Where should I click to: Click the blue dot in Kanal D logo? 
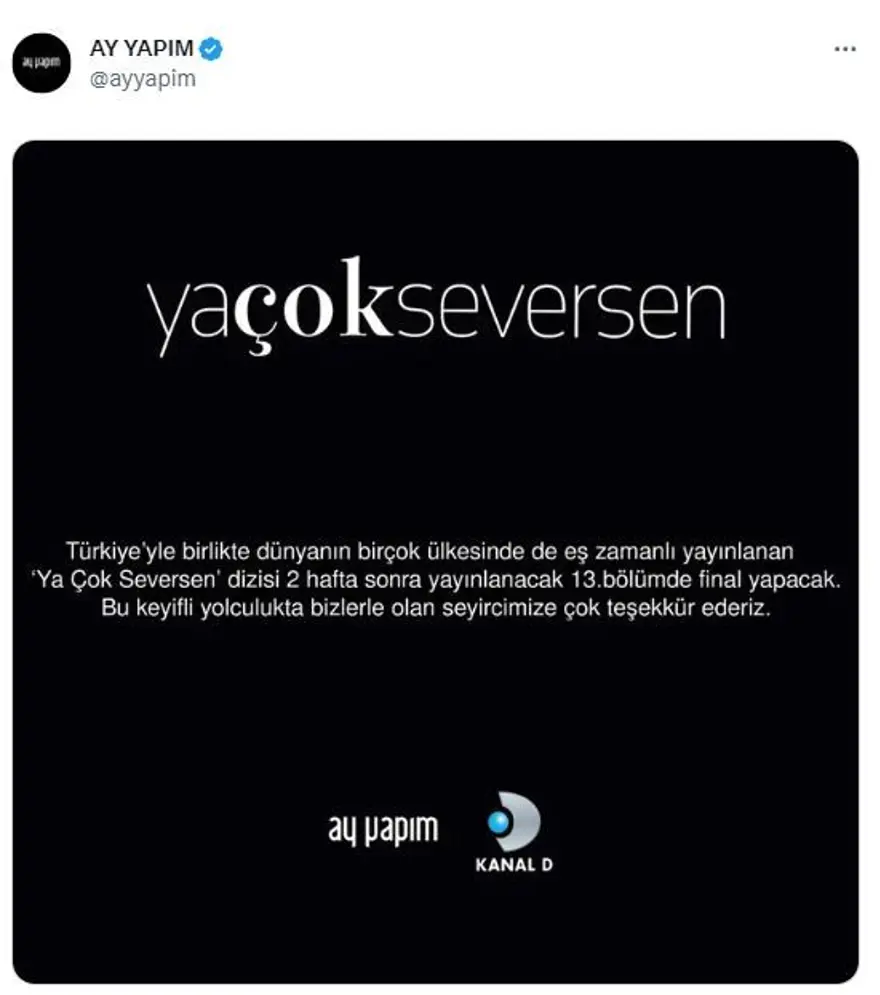pyautogui.click(x=499, y=822)
